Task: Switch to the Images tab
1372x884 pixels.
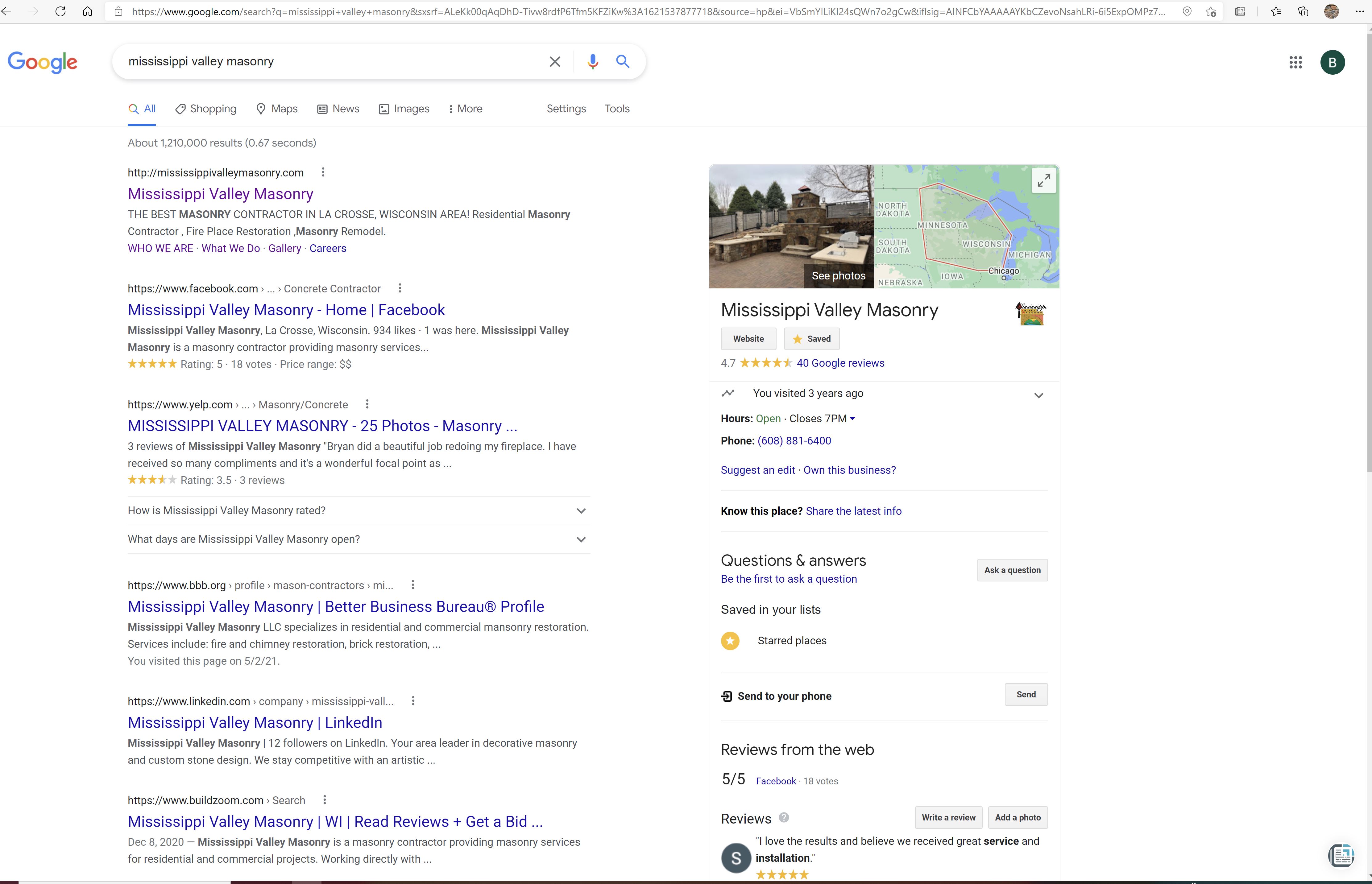Action: (x=404, y=109)
